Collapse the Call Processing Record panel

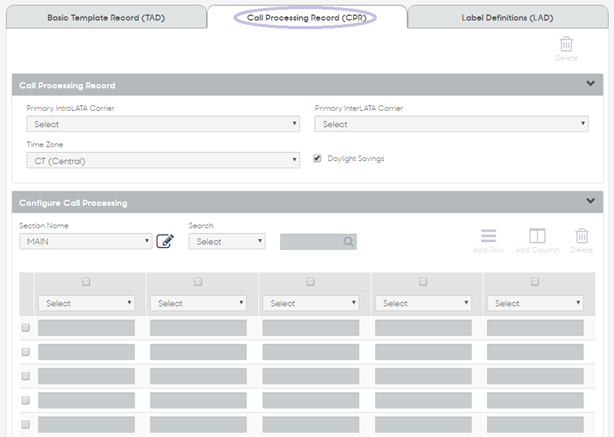tap(591, 83)
